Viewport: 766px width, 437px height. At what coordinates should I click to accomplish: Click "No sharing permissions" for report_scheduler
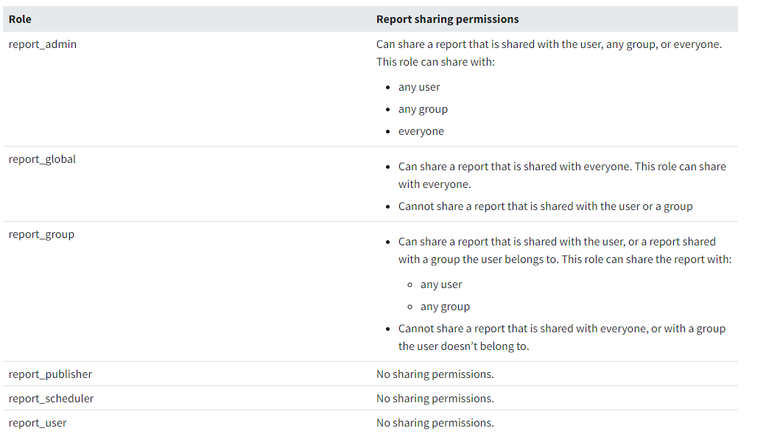(435, 398)
